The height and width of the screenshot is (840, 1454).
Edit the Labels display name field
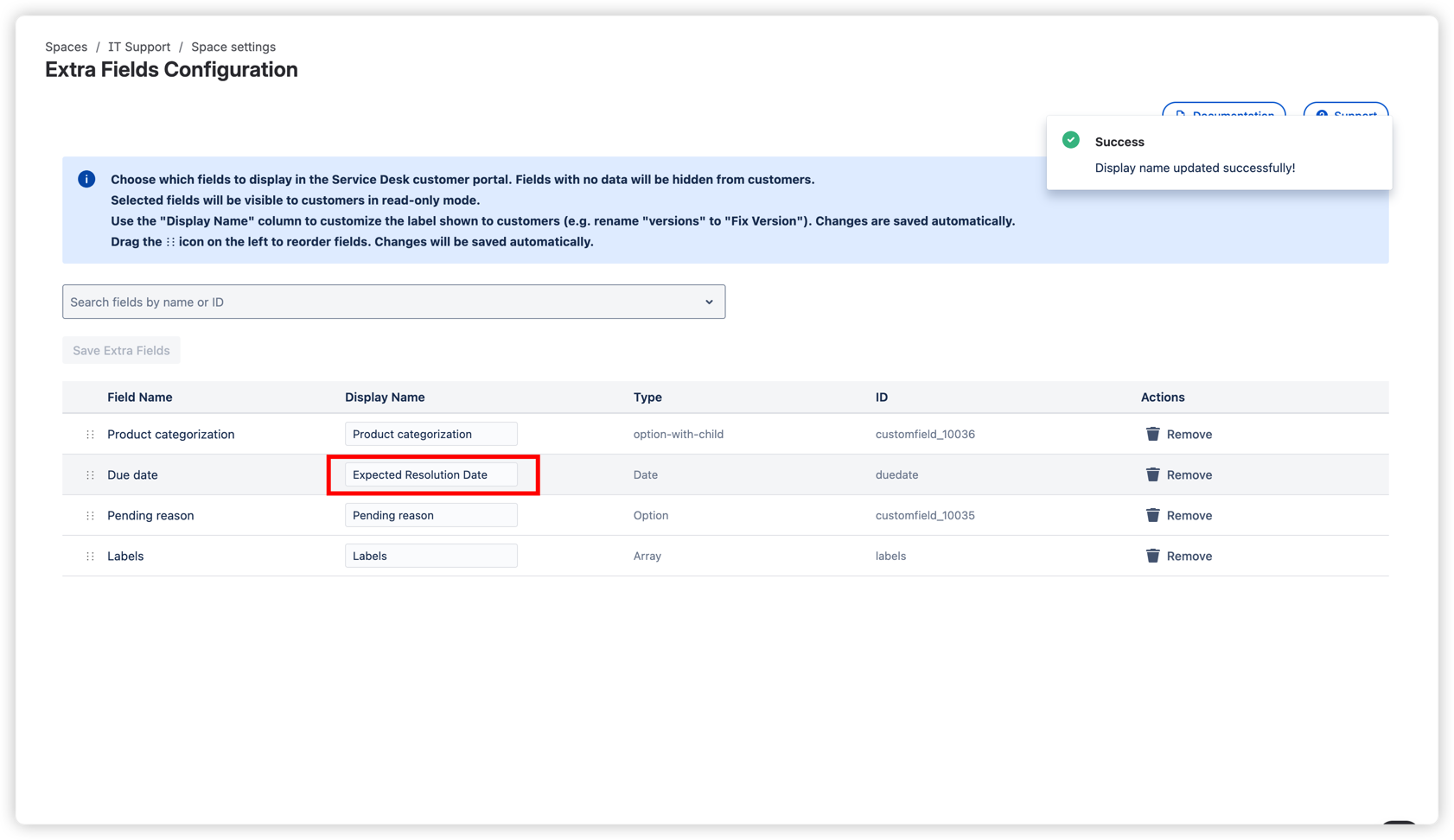[x=430, y=555]
